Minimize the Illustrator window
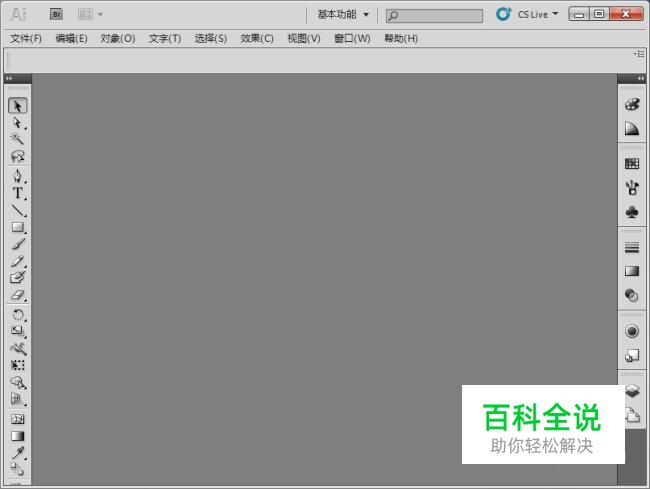This screenshot has width=650, height=489. [x=579, y=15]
